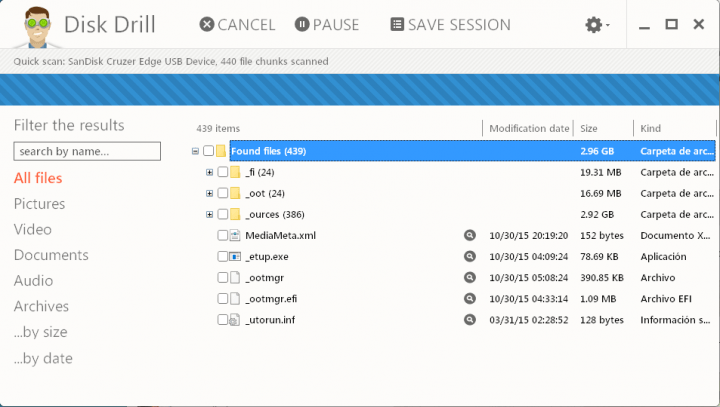
Task: Preview MediaMeta.xml with magnifier icon
Action: click(x=470, y=235)
